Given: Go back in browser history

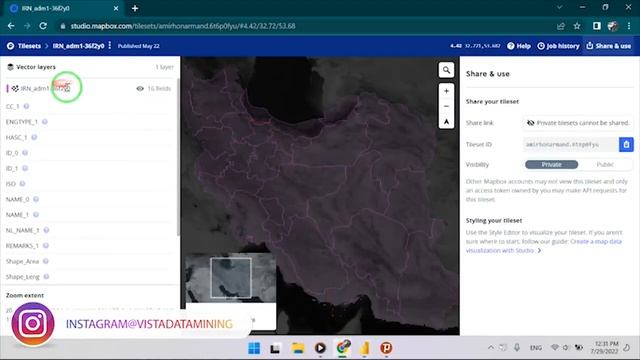Looking at the screenshot, I should 11,26.
